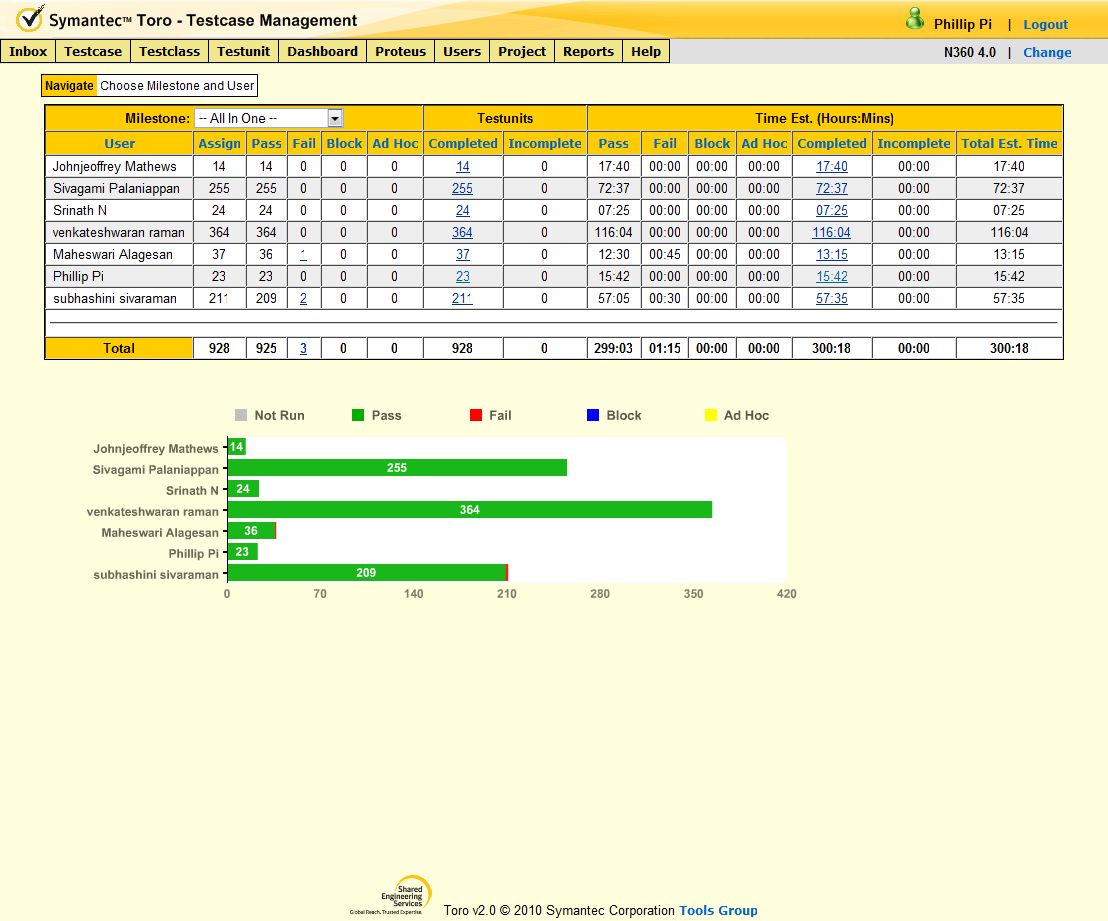Click the green user avatar icon
This screenshot has width=1108, height=921.
coord(914,19)
